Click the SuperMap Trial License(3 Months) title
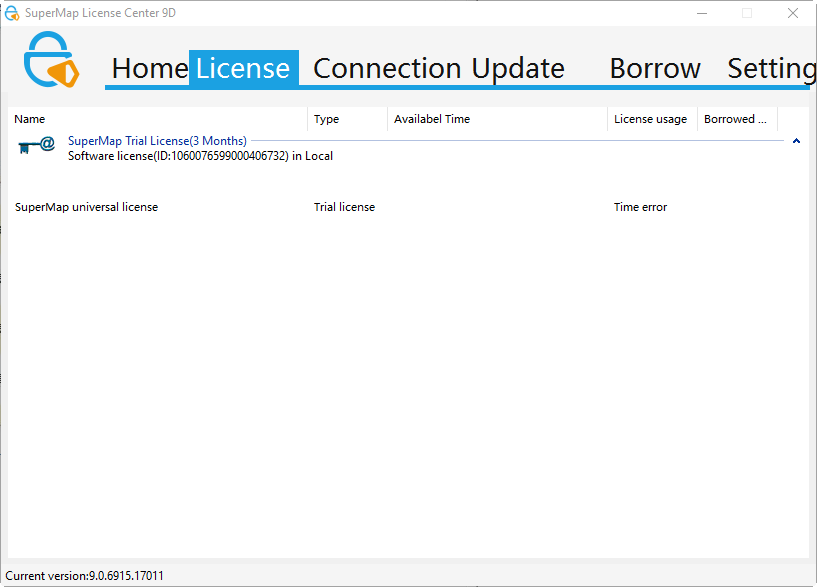Viewport: 817px width, 587px height. [157, 141]
